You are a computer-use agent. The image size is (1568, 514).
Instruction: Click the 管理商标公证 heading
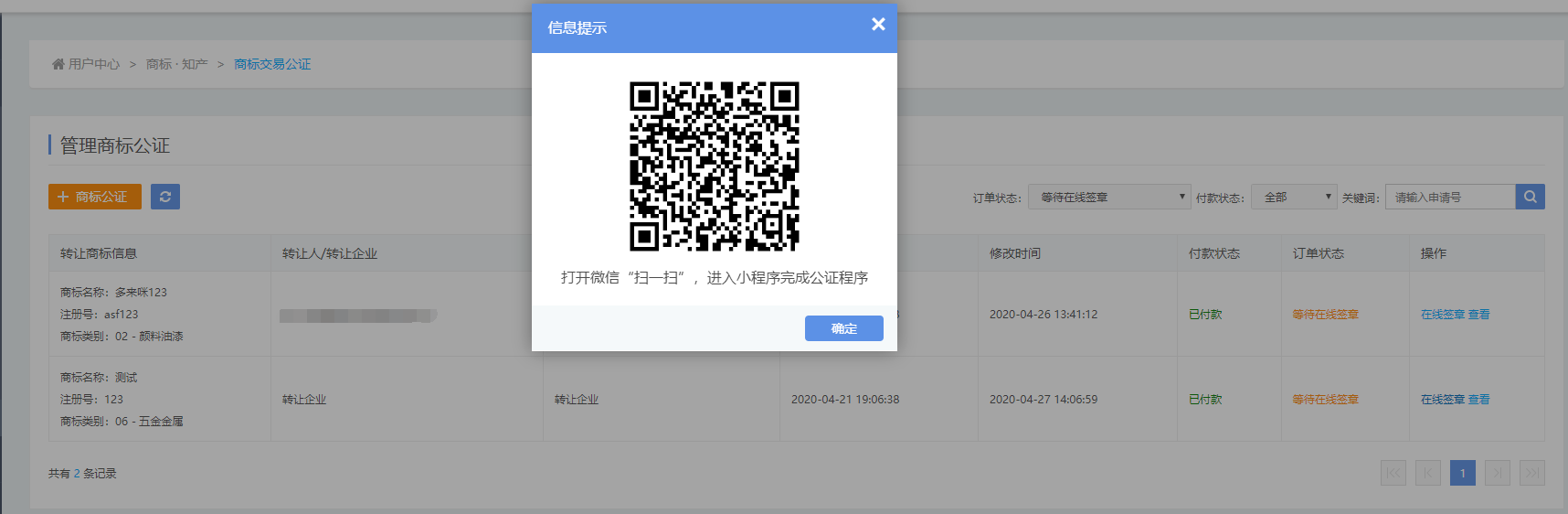(x=115, y=145)
